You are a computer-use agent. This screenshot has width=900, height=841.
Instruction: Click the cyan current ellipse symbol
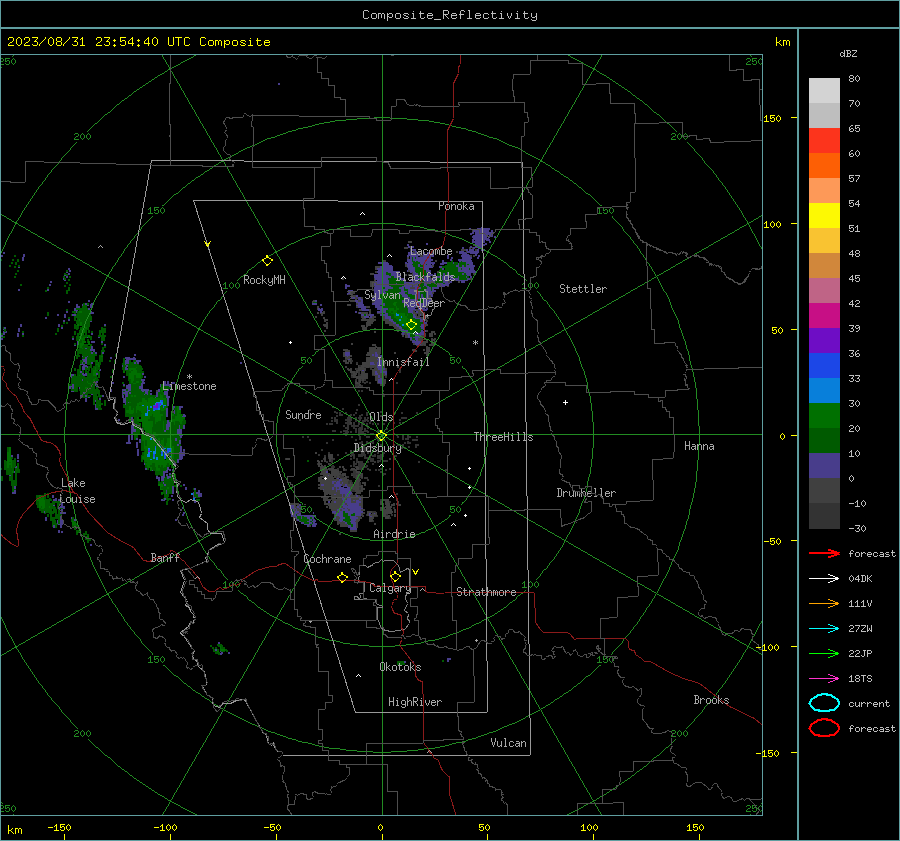point(824,703)
